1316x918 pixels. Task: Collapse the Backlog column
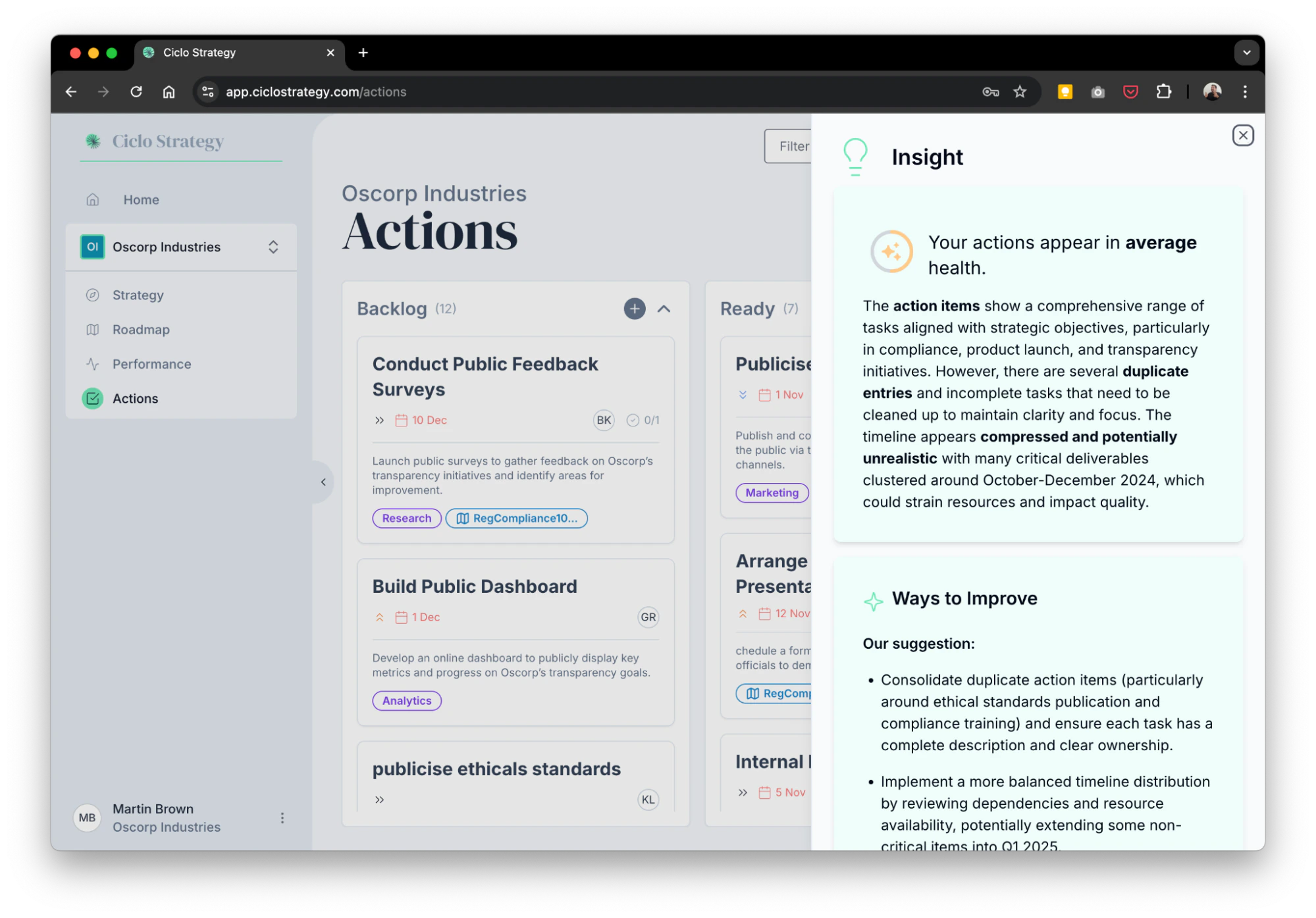tap(664, 309)
